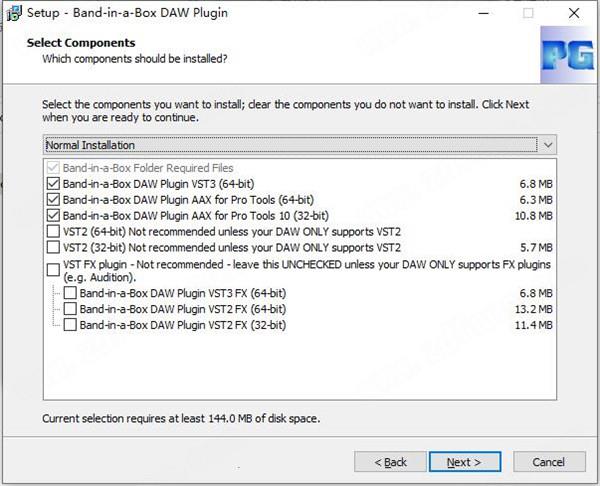600x486 pixels.
Task: Enable VST2 (32-bit) component checkbox
Action: click(x=53, y=248)
